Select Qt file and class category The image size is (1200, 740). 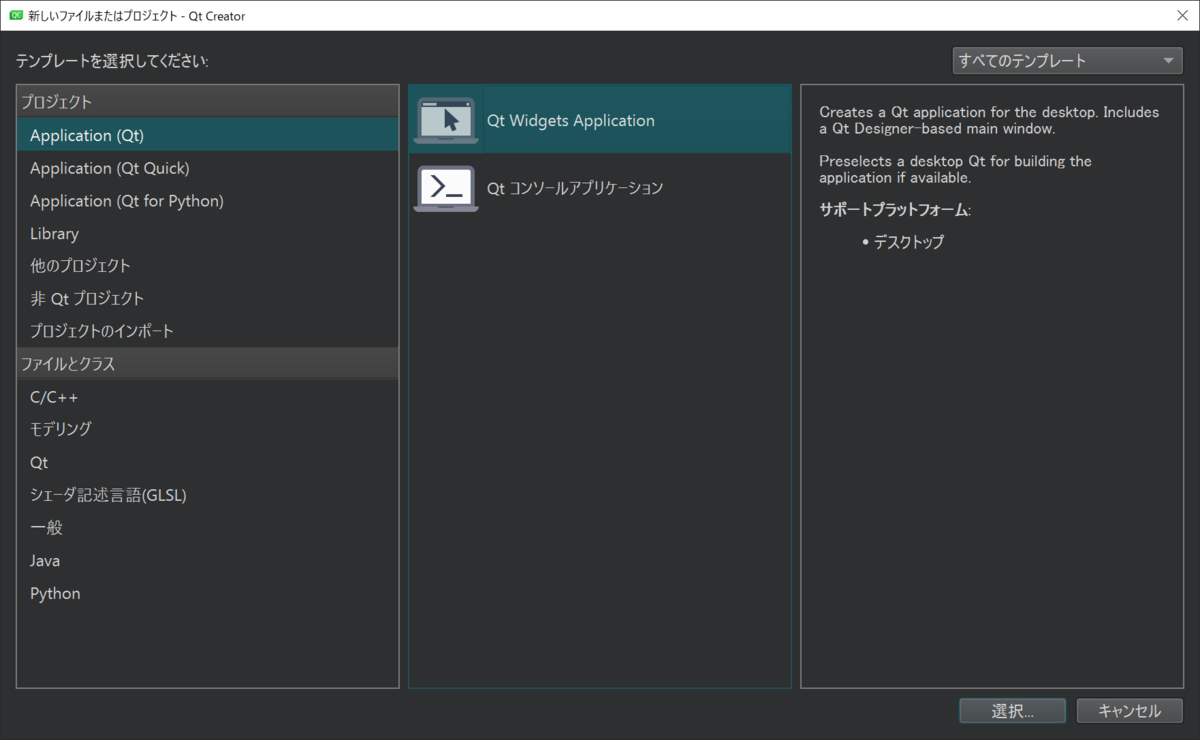click(208, 462)
